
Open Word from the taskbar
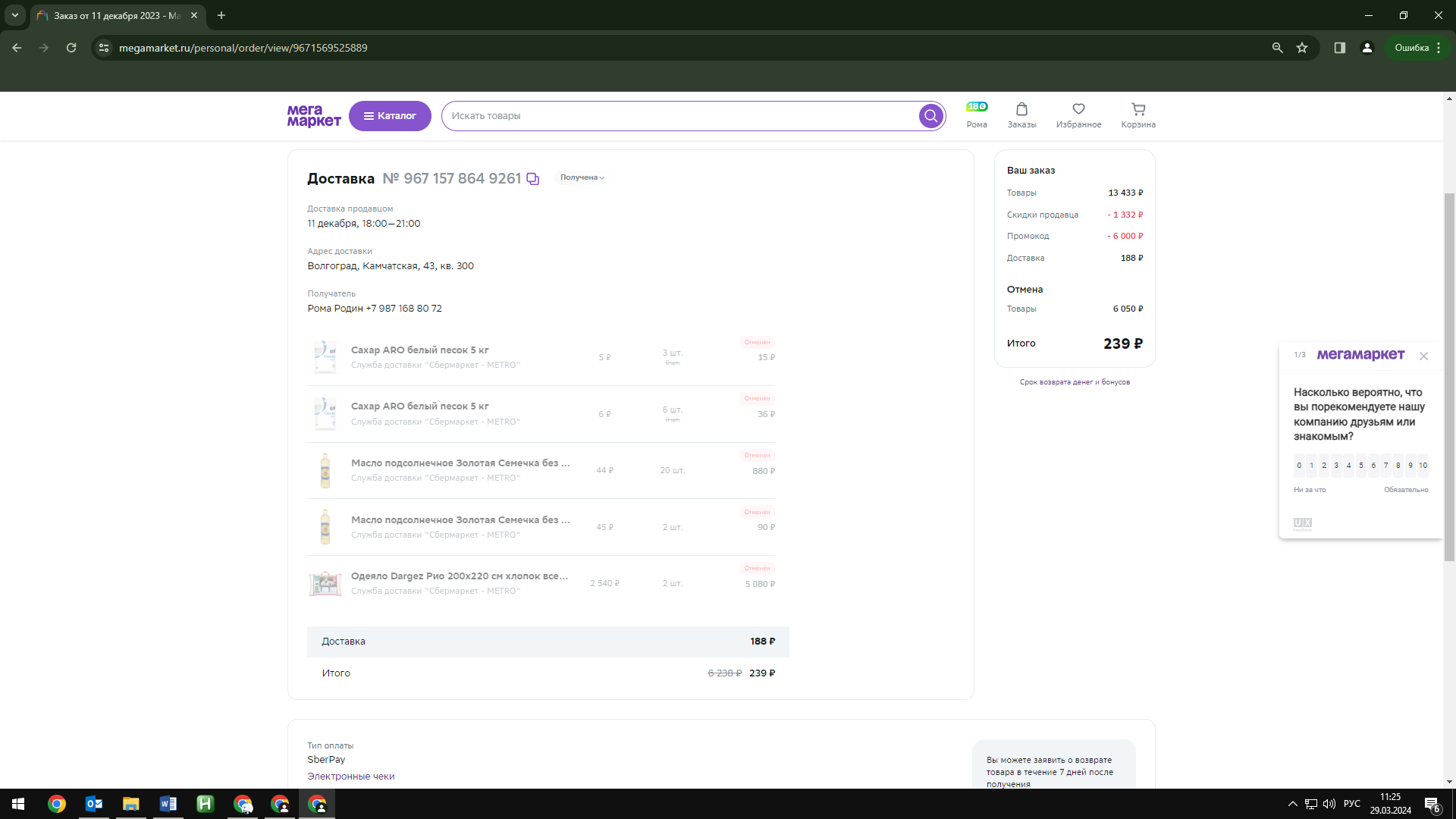coord(168,804)
